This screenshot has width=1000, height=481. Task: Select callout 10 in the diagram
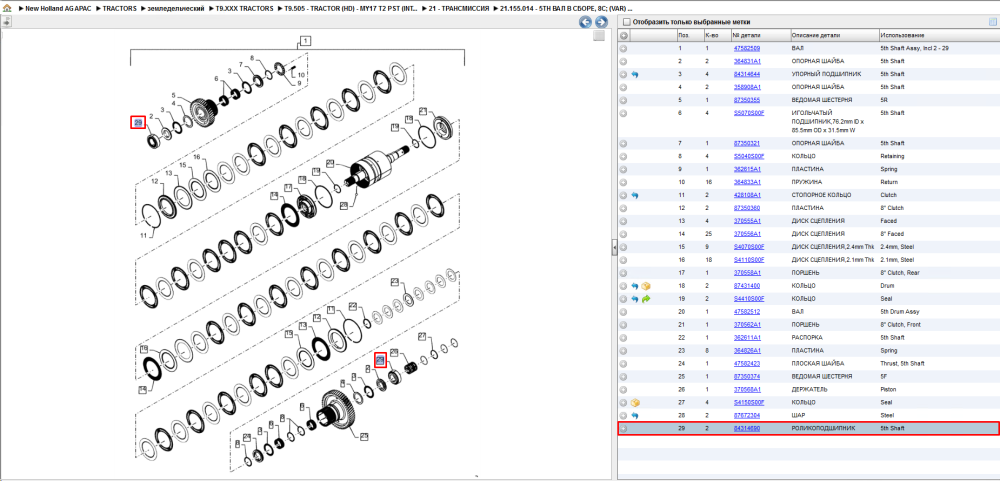(x=302, y=75)
